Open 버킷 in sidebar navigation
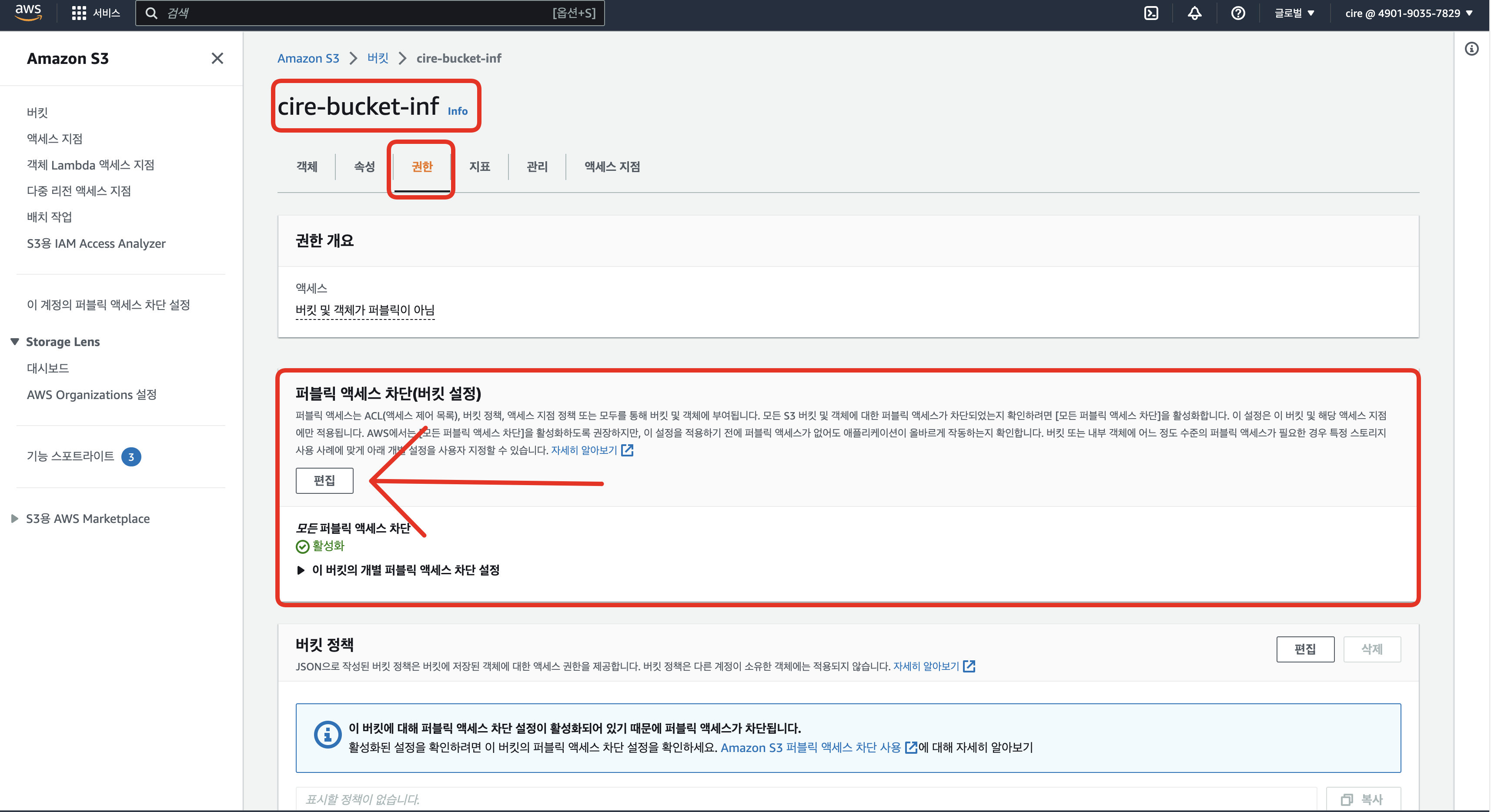Viewport: 1491px width, 812px height. coord(37,112)
